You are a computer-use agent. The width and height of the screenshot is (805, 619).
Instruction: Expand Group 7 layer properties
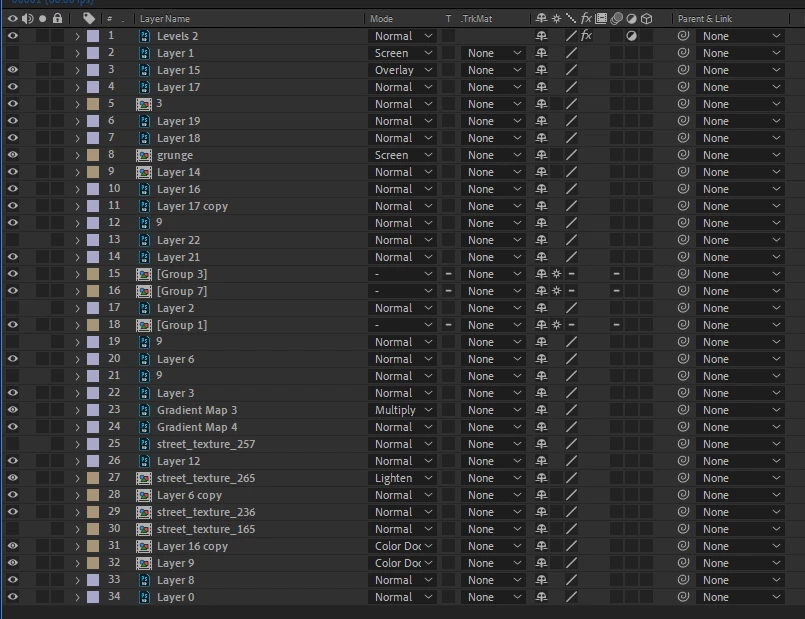[77, 292]
